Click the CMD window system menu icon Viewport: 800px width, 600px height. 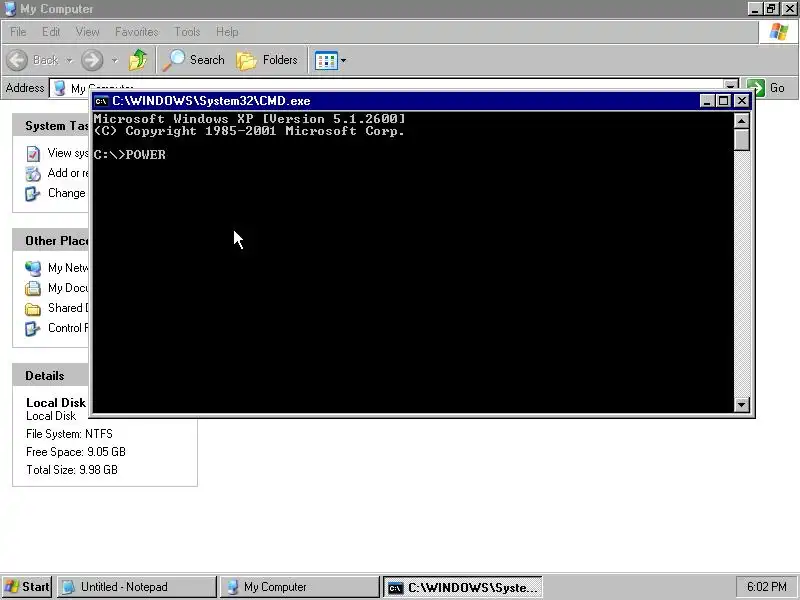101,101
